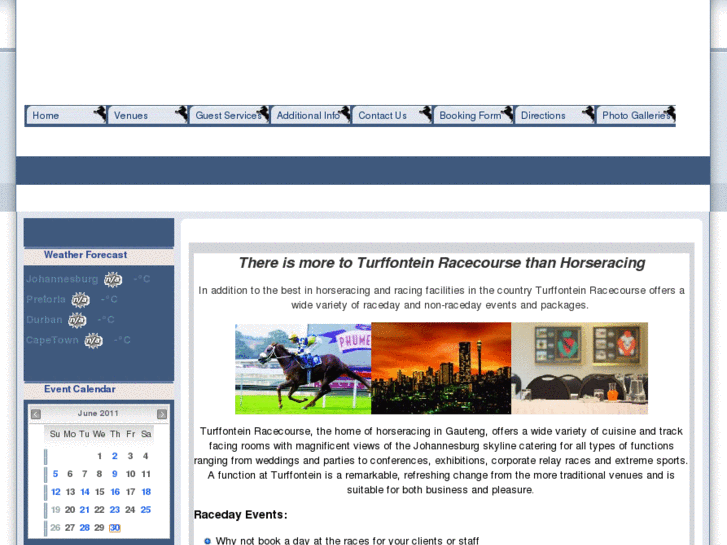
Task: Click the horse icon on Home tab
Action: [x=100, y=113]
